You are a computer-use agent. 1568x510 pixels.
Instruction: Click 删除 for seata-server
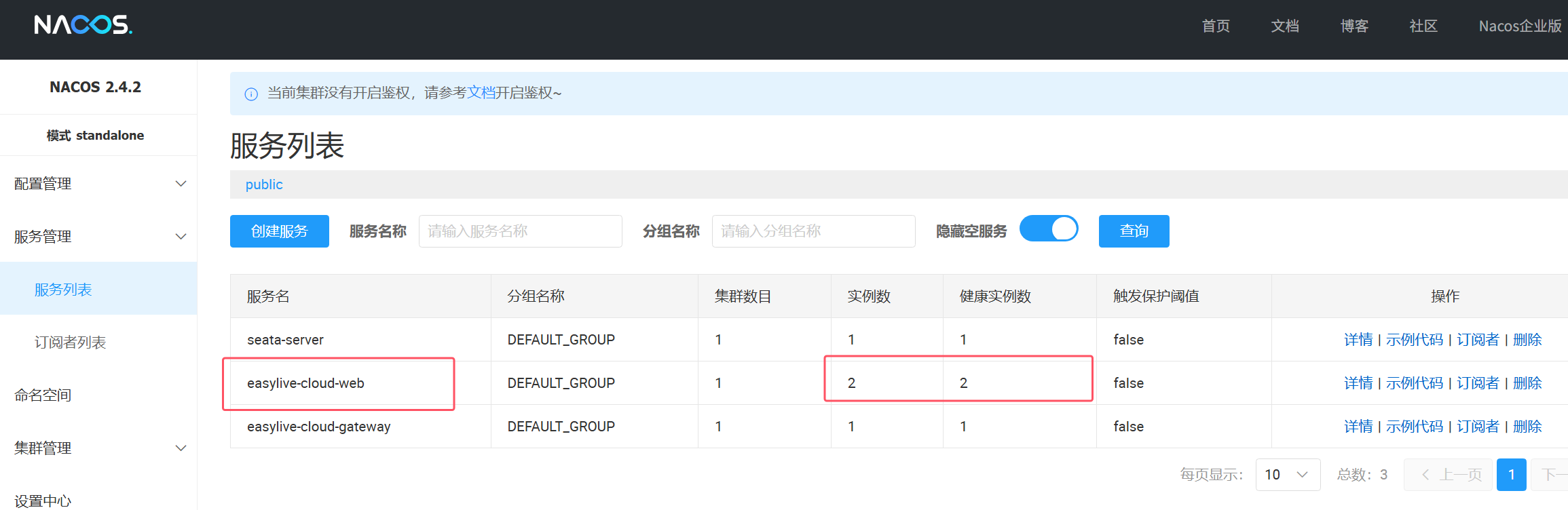(x=1527, y=340)
